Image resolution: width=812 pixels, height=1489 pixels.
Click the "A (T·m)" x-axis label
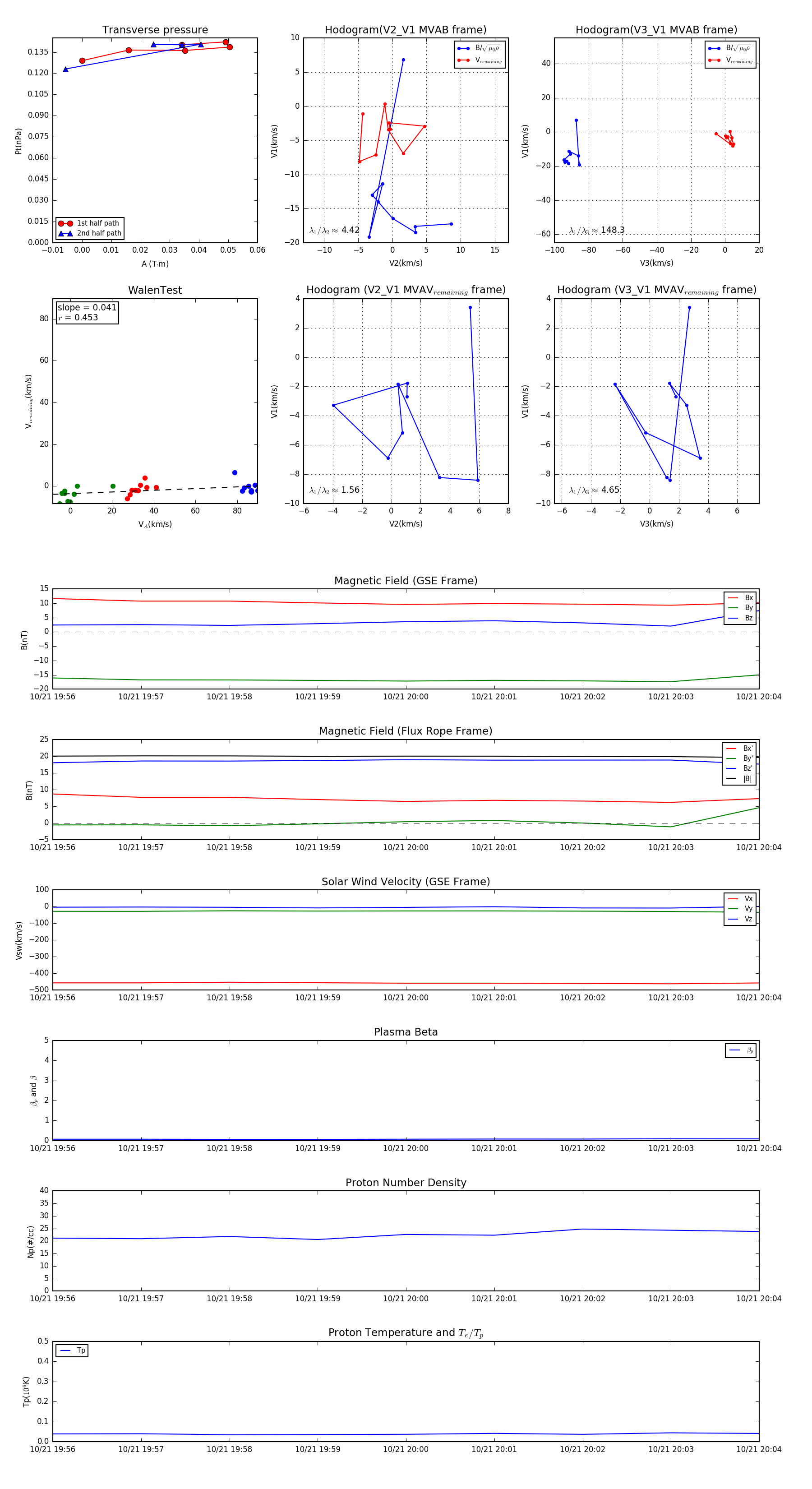[x=155, y=264]
